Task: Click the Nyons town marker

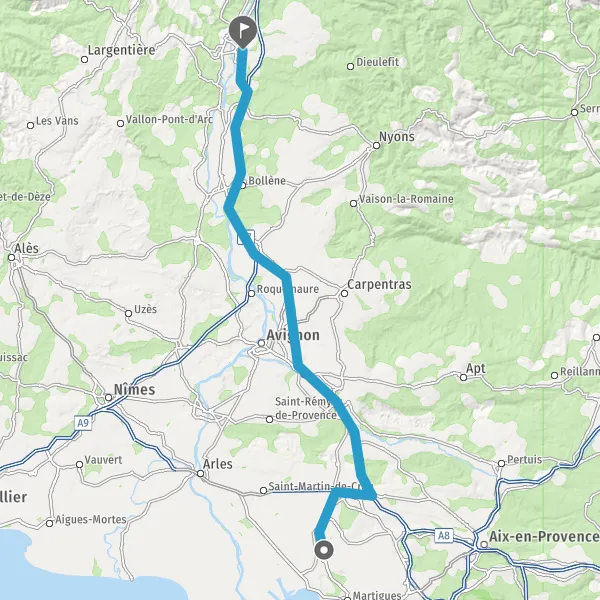Action: 377,145
